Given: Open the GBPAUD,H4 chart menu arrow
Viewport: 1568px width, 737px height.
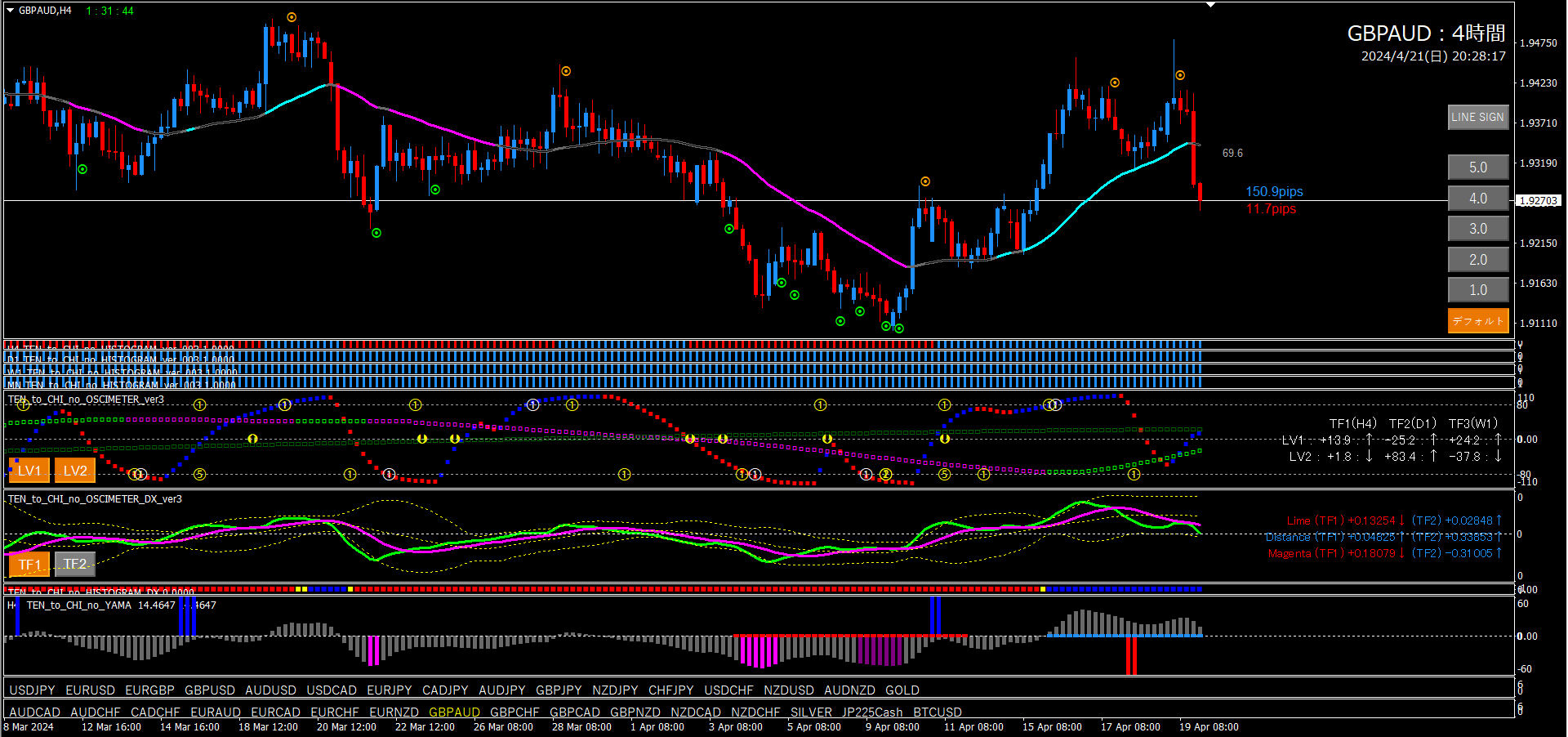Looking at the screenshot, I should (x=11, y=11).
